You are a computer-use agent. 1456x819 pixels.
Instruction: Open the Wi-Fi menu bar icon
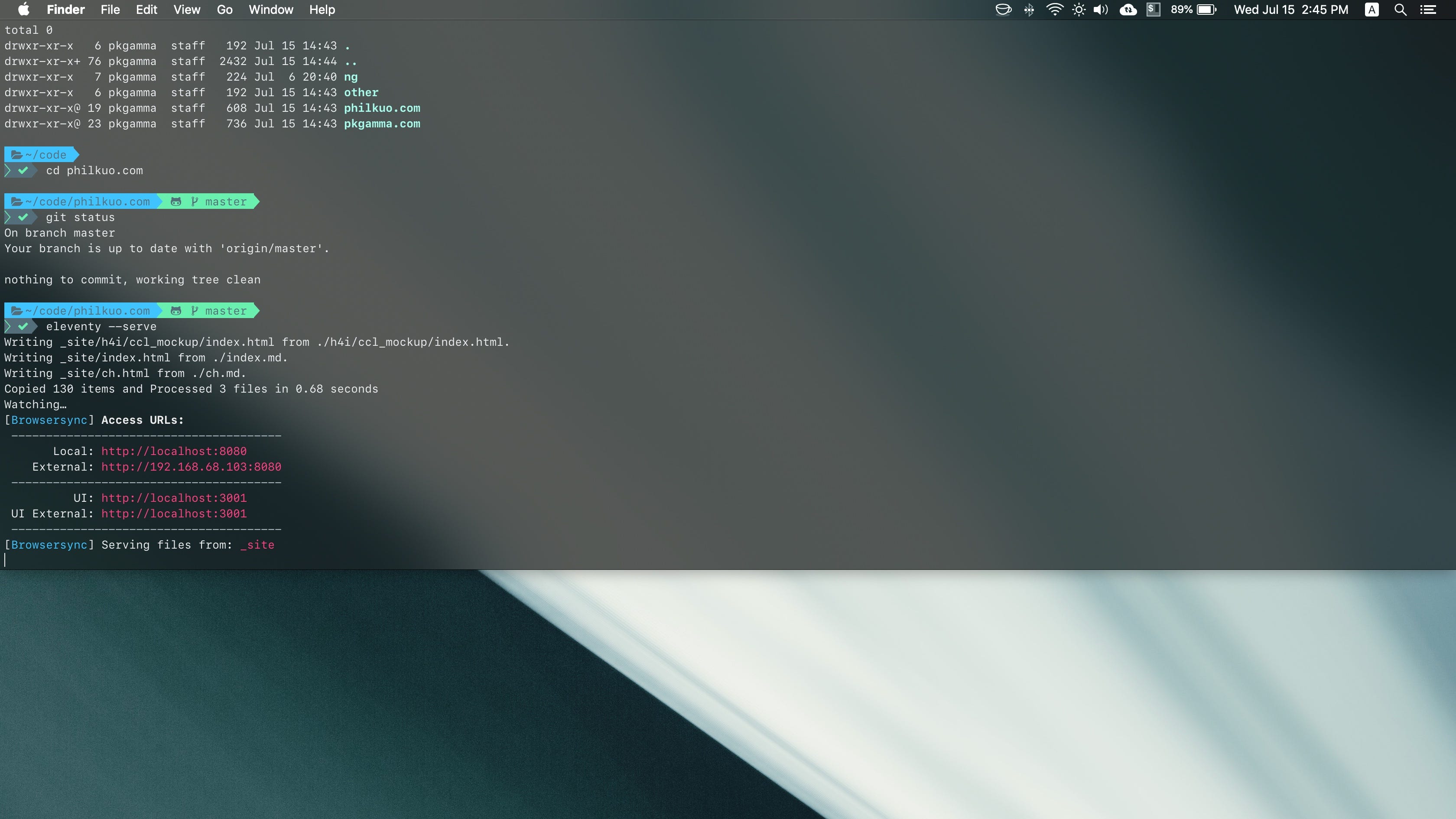coord(1054,10)
